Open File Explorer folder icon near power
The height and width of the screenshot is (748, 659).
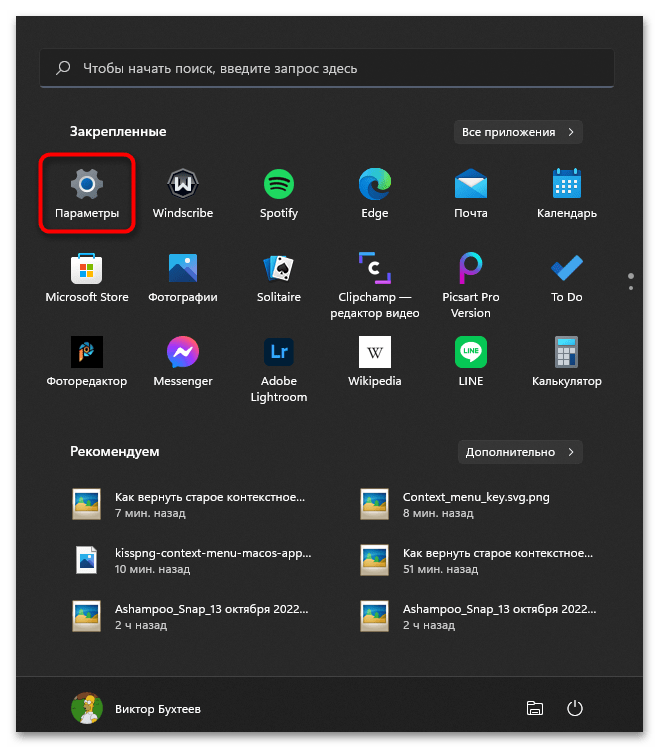(x=534, y=708)
